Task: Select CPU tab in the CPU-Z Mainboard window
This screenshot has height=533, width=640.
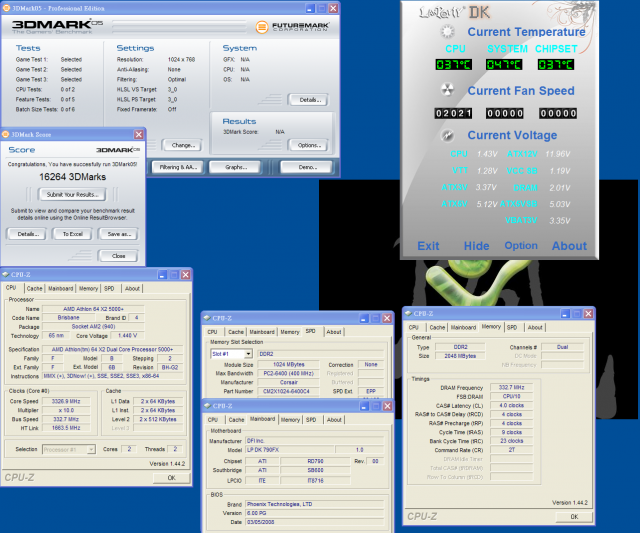Action: point(213,420)
